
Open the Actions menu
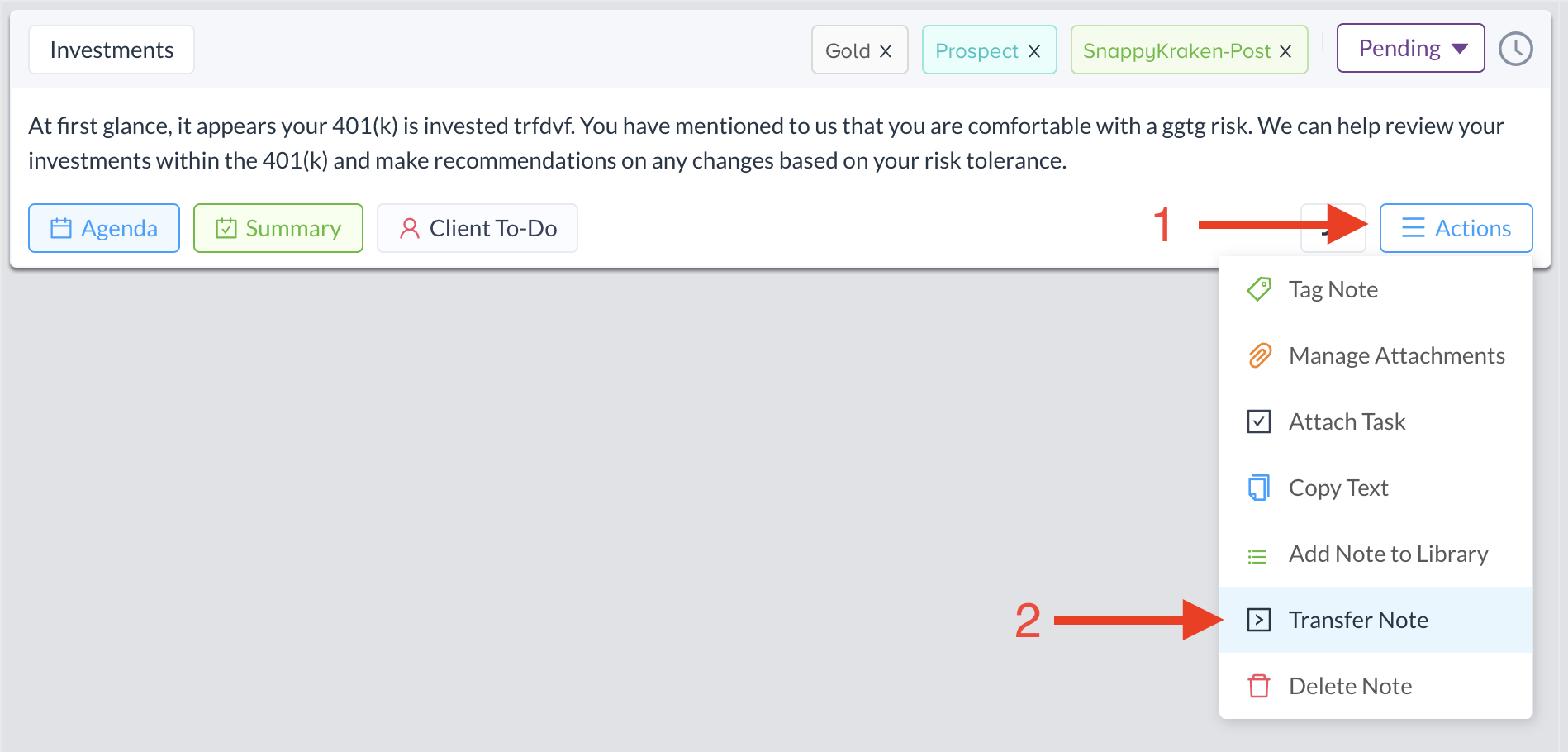(1456, 228)
